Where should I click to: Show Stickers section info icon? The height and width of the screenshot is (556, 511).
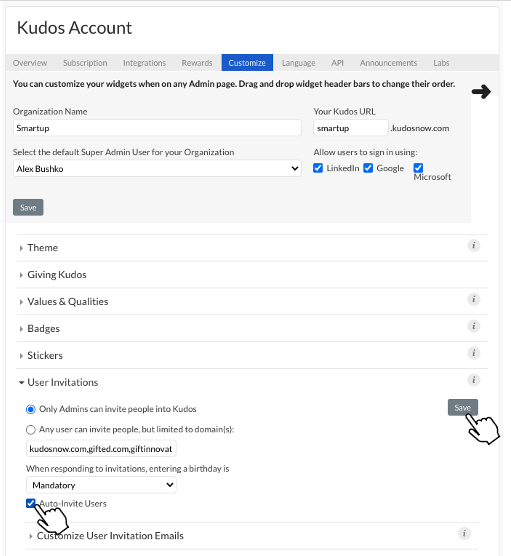(473, 353)
